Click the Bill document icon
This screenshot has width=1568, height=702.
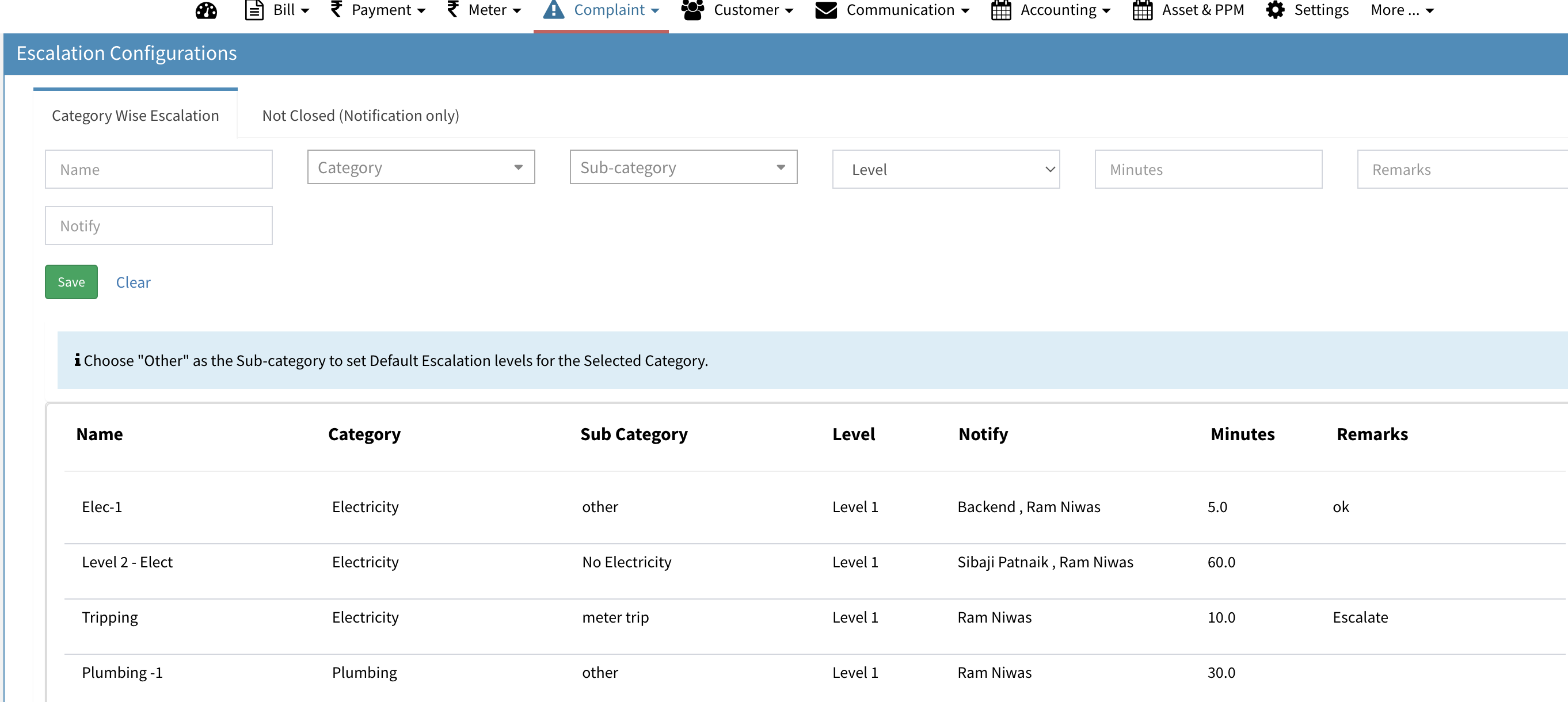click(x=255, y=10)
